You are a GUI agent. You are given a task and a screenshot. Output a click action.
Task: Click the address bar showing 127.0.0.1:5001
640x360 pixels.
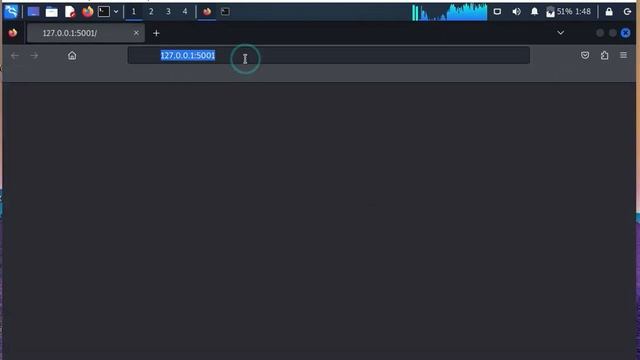(329, 56)
